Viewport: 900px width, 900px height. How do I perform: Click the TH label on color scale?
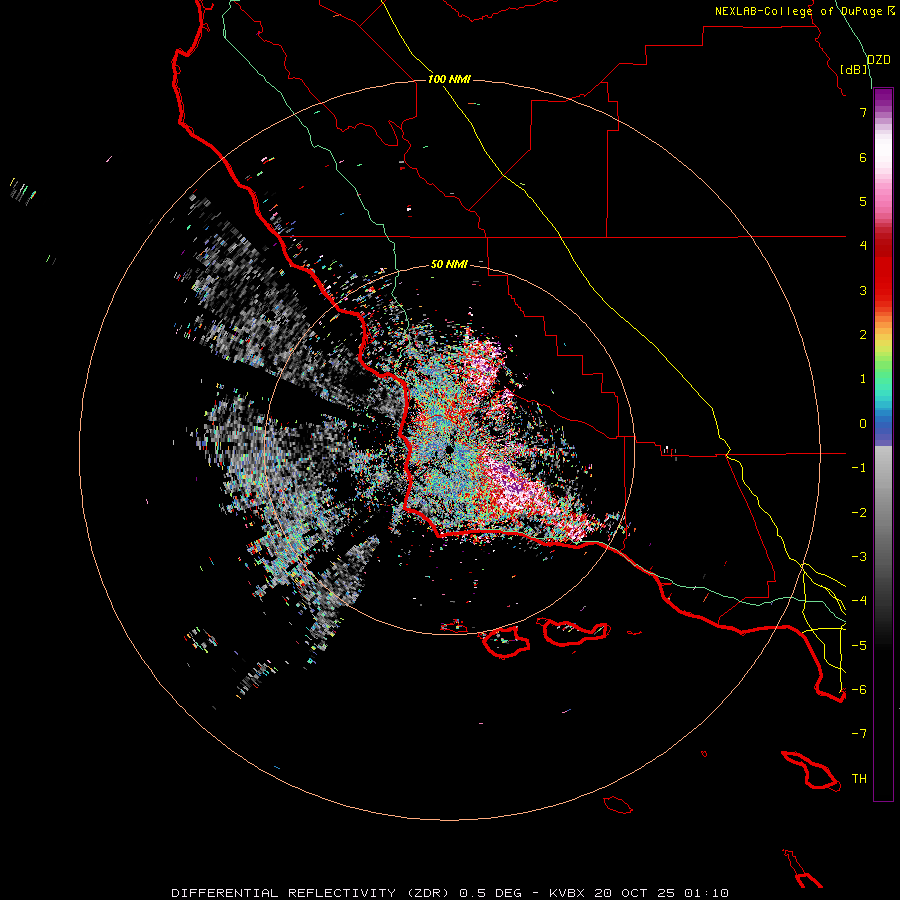tap(859, 779)
